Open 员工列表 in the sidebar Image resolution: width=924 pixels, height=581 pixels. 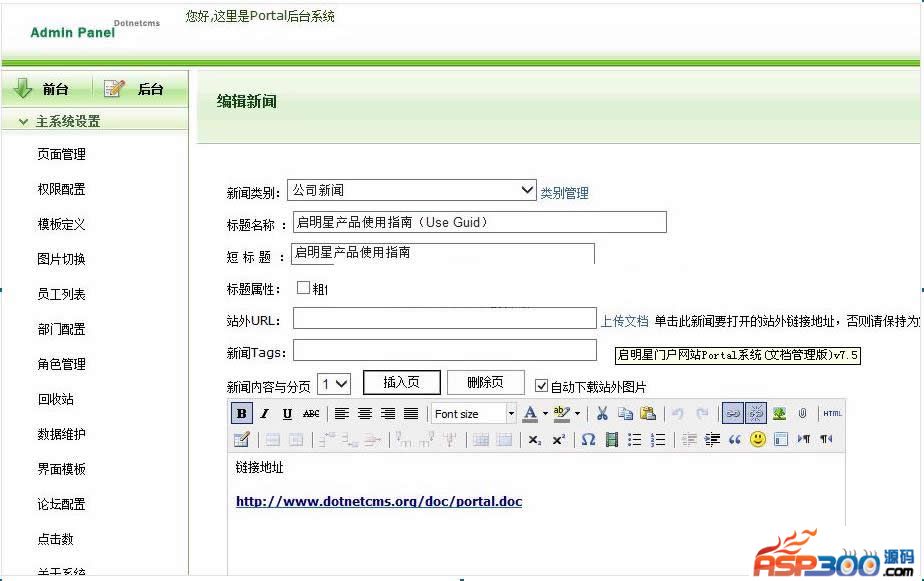pos(61,294)
